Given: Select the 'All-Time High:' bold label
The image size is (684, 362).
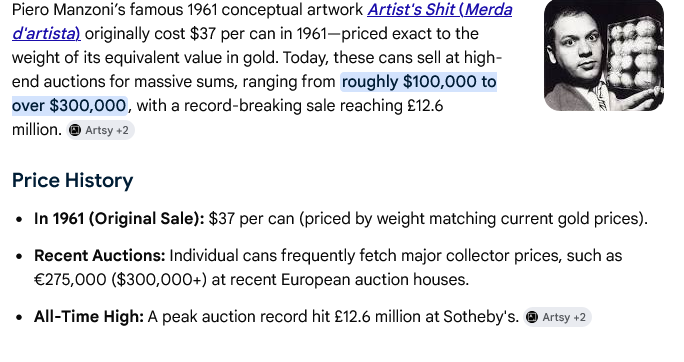Looking at the screenshot, I should point(89,317).
